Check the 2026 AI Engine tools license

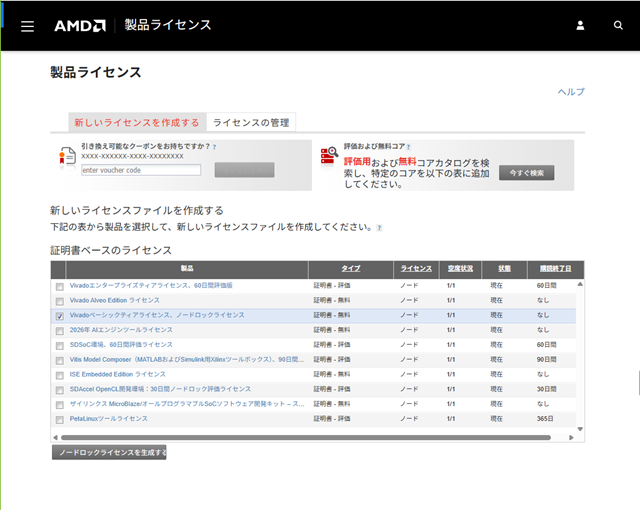point(60,331)
